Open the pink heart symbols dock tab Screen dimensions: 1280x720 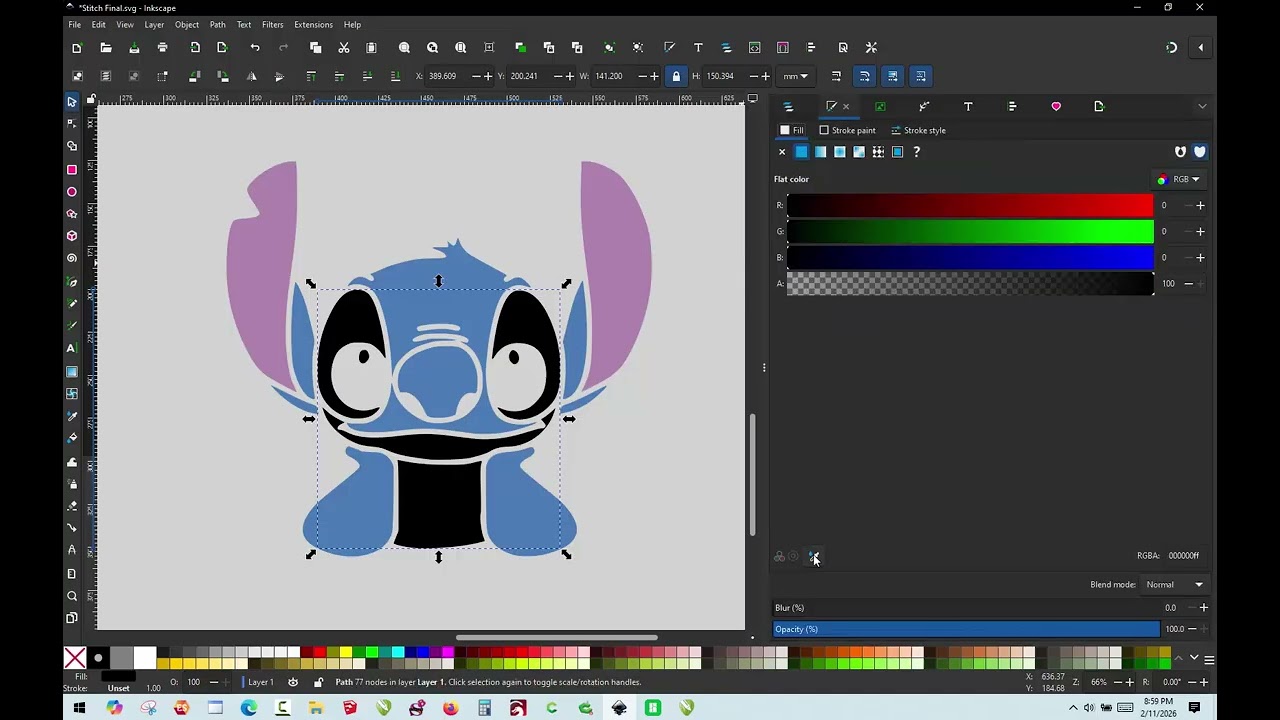[x=1056, y=106]
